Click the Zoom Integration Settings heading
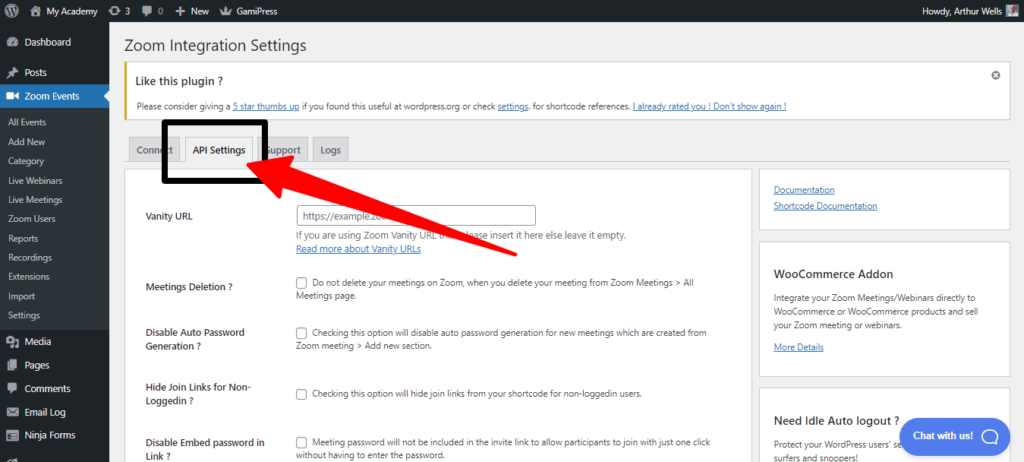This screenshot has height=462, width=1024. [215, 46]
